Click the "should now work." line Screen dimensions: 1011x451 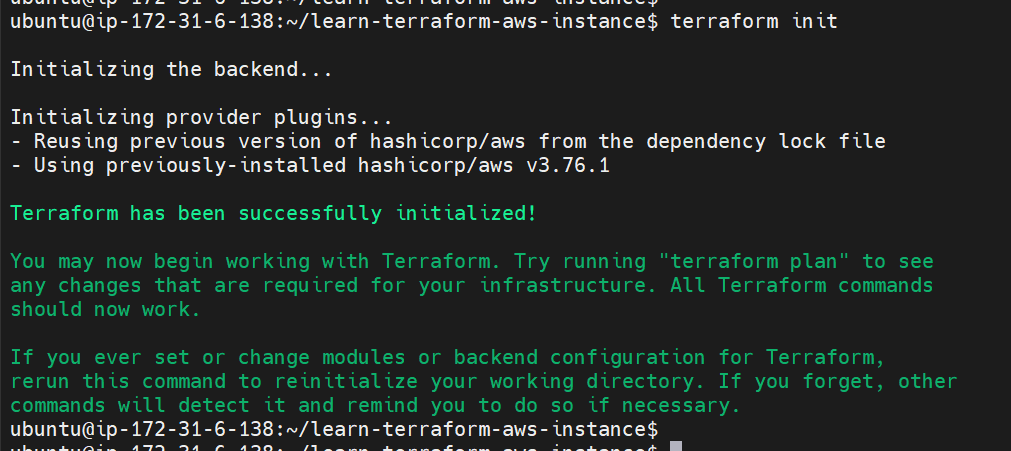pyautogui.click(x=105, y=310)
